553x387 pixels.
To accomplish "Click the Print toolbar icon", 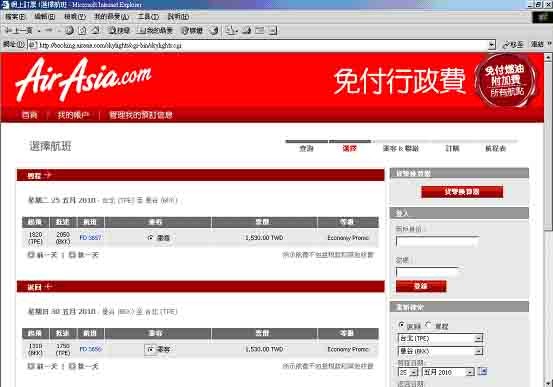I will point(247,30).
